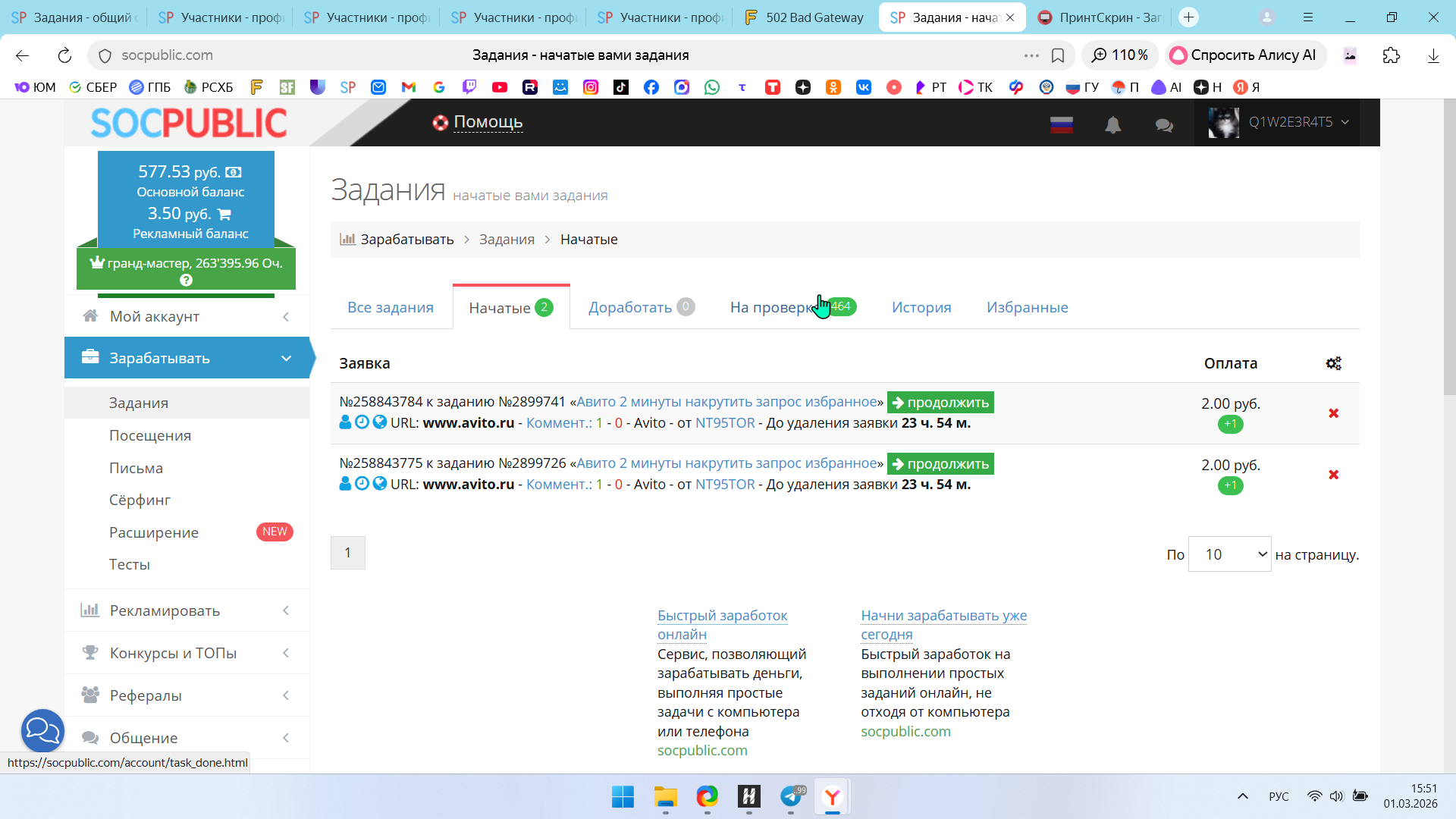Switch to the История tab

[921, 307]
